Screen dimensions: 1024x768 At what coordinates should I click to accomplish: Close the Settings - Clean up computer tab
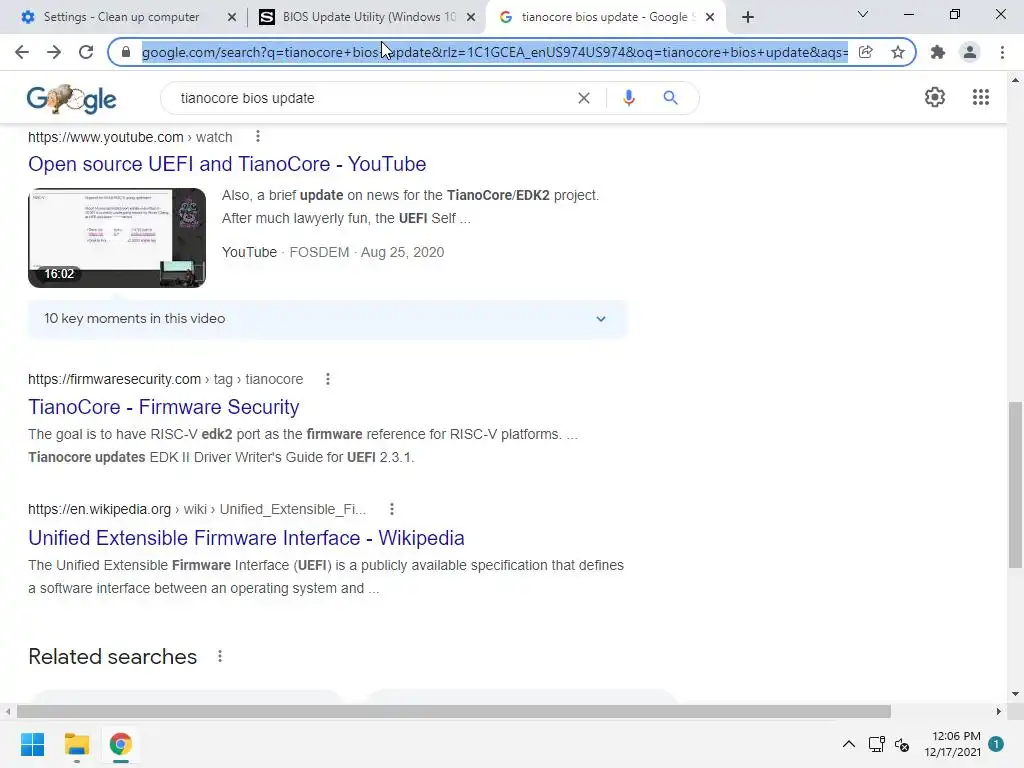tap(232, 17)
